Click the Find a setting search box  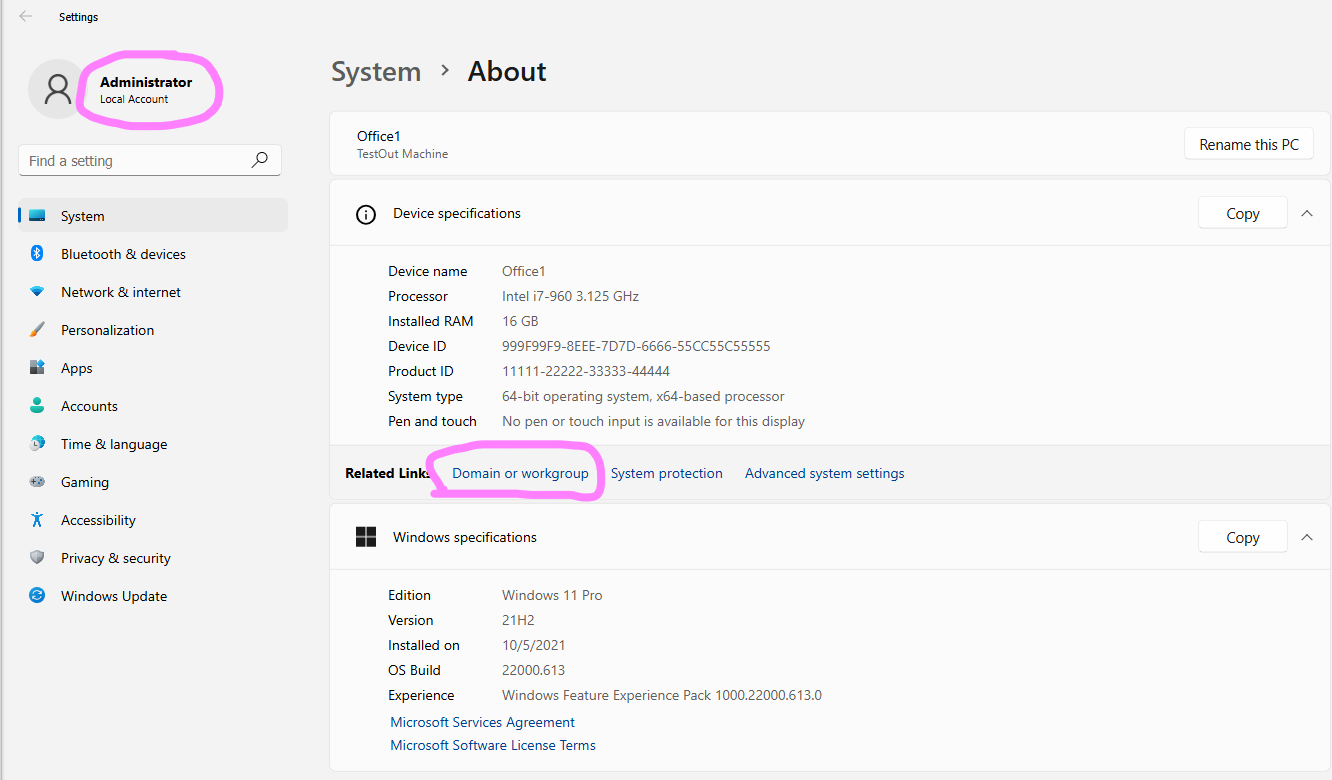click(x=150, y=160)
